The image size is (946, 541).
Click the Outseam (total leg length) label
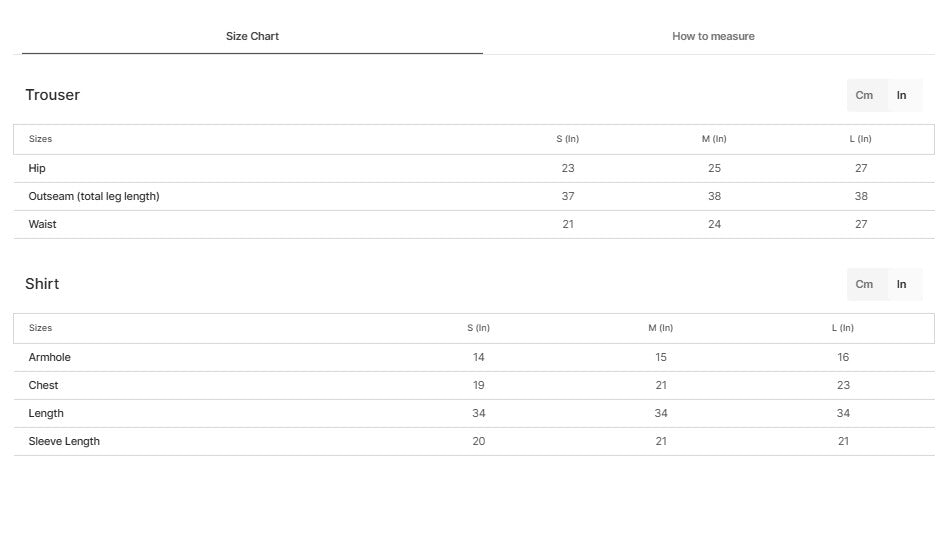coord(94,196)
